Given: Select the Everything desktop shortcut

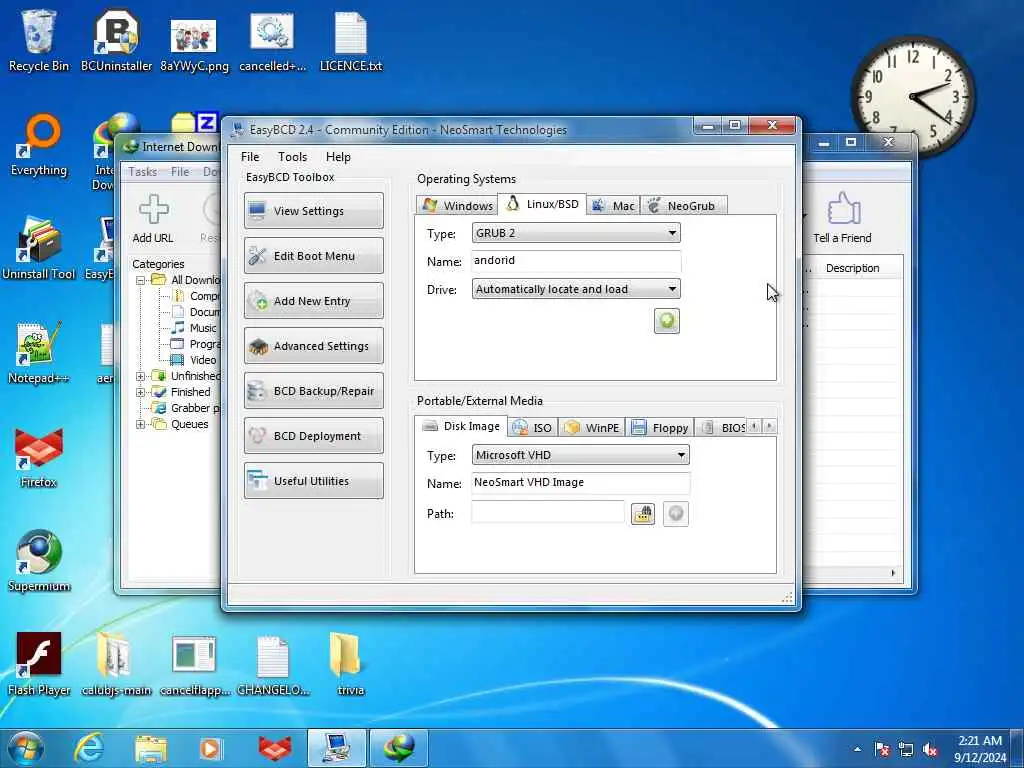Looking at the screenshot, I should coord(39,145).
